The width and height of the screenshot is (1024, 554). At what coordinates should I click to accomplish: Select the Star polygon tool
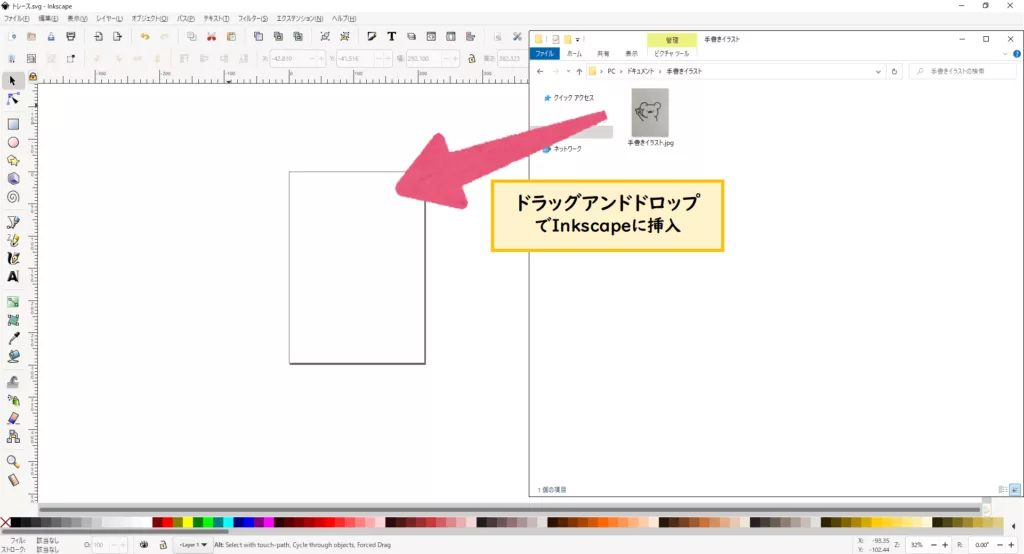point(12,161)
